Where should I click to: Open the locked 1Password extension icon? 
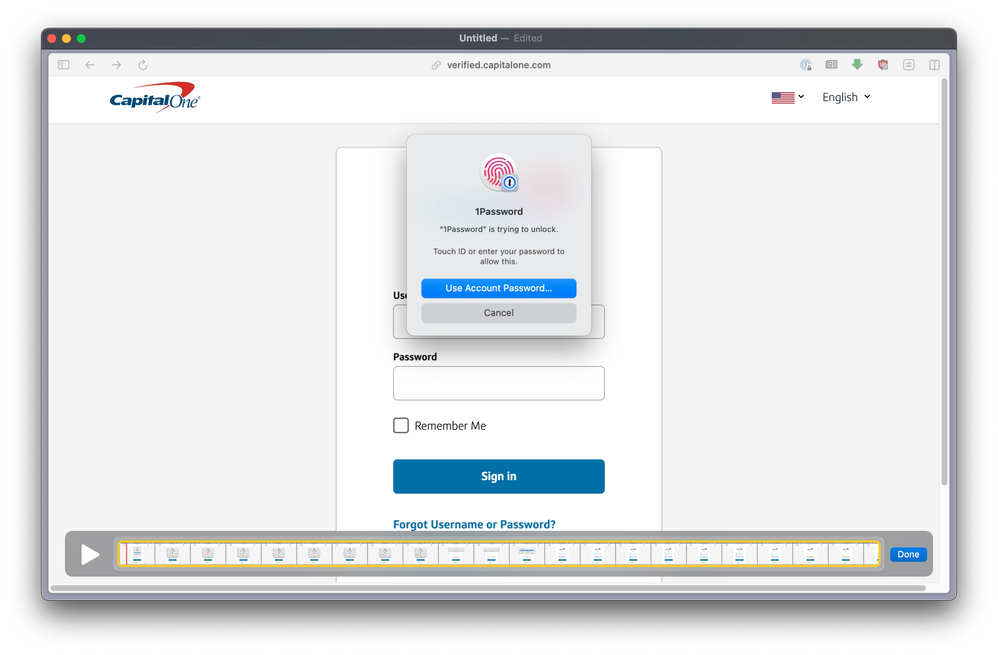806,65
